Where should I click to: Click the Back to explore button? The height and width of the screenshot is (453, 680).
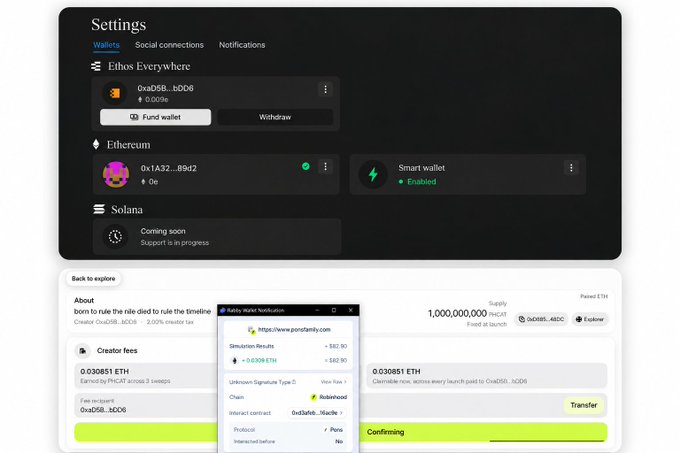pyautogui.click(x=93, y=279)
